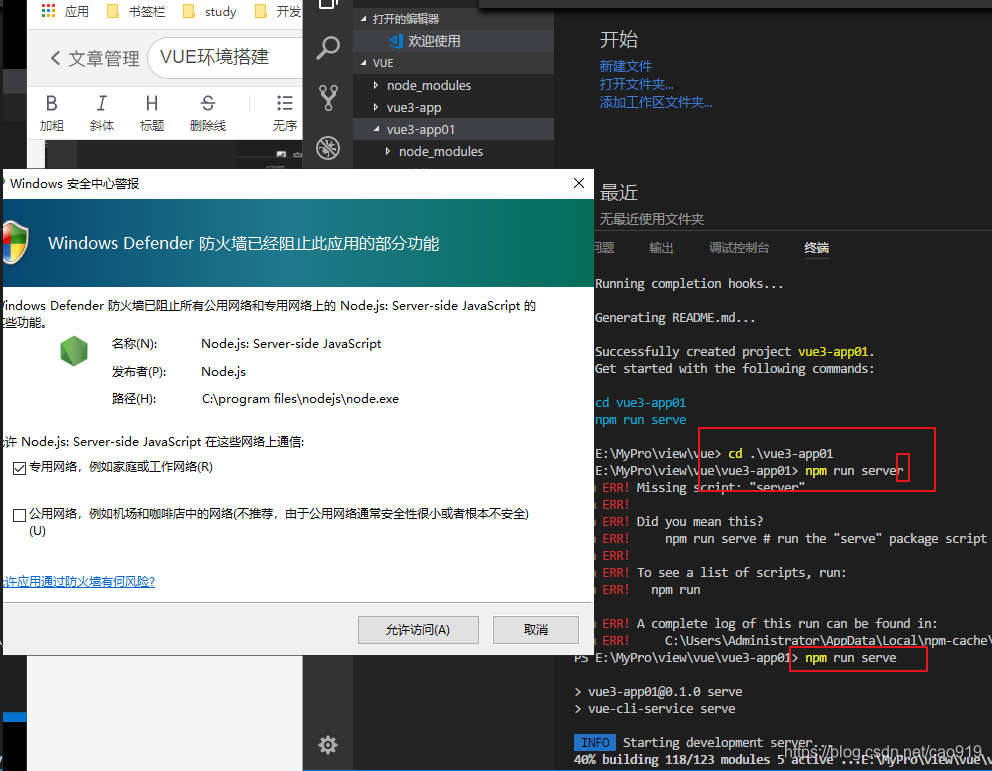The image size is (992, 771).
Task: Click 无最近使用文件夹 text
Action: pos(652,219)
